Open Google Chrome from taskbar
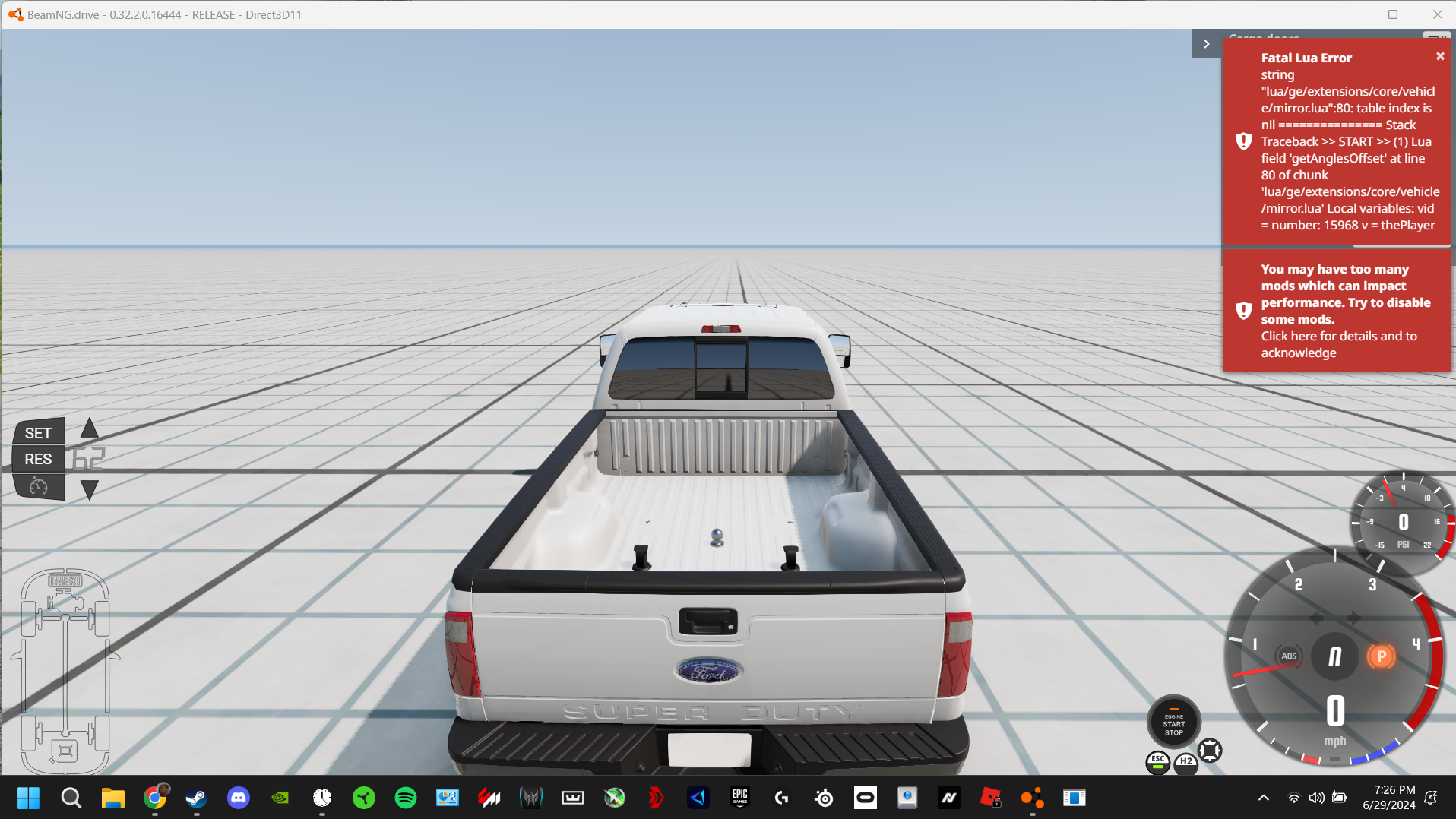 (x=155, y=798)
